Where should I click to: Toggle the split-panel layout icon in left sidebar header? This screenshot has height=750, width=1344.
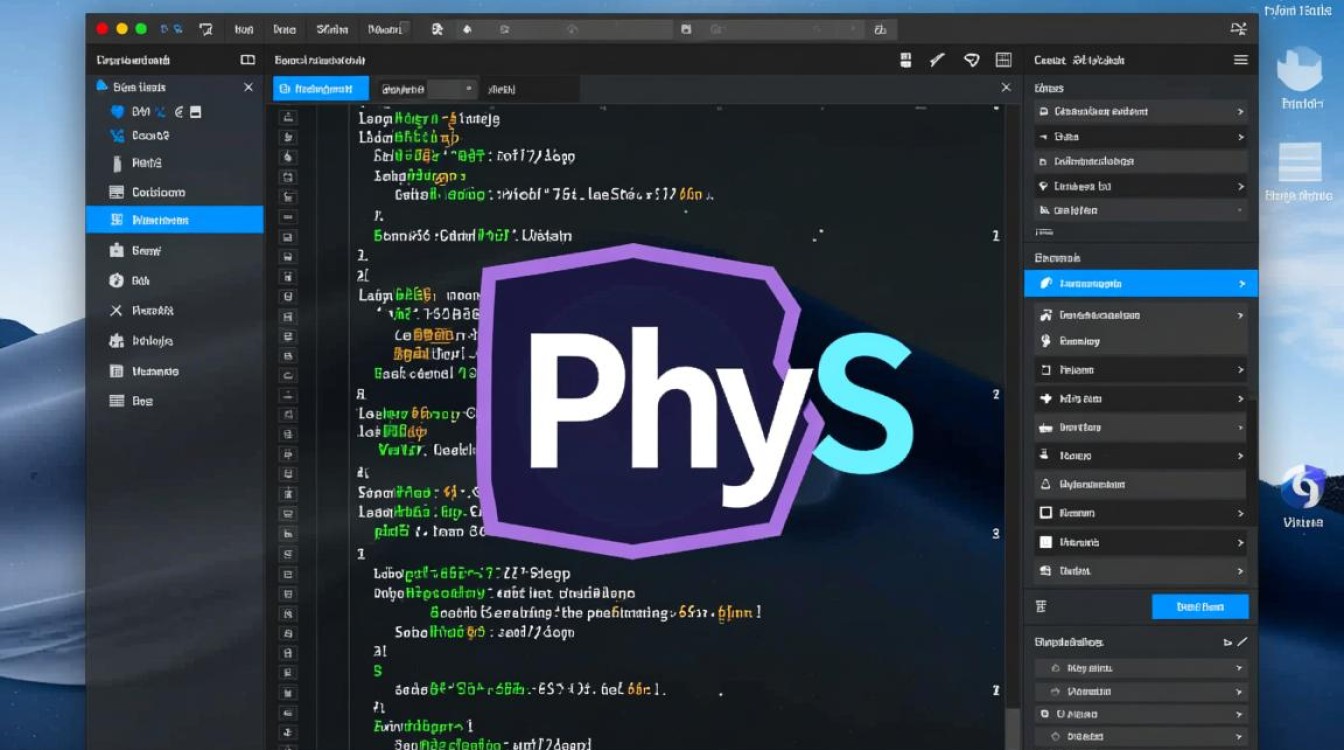coord(248,60)
